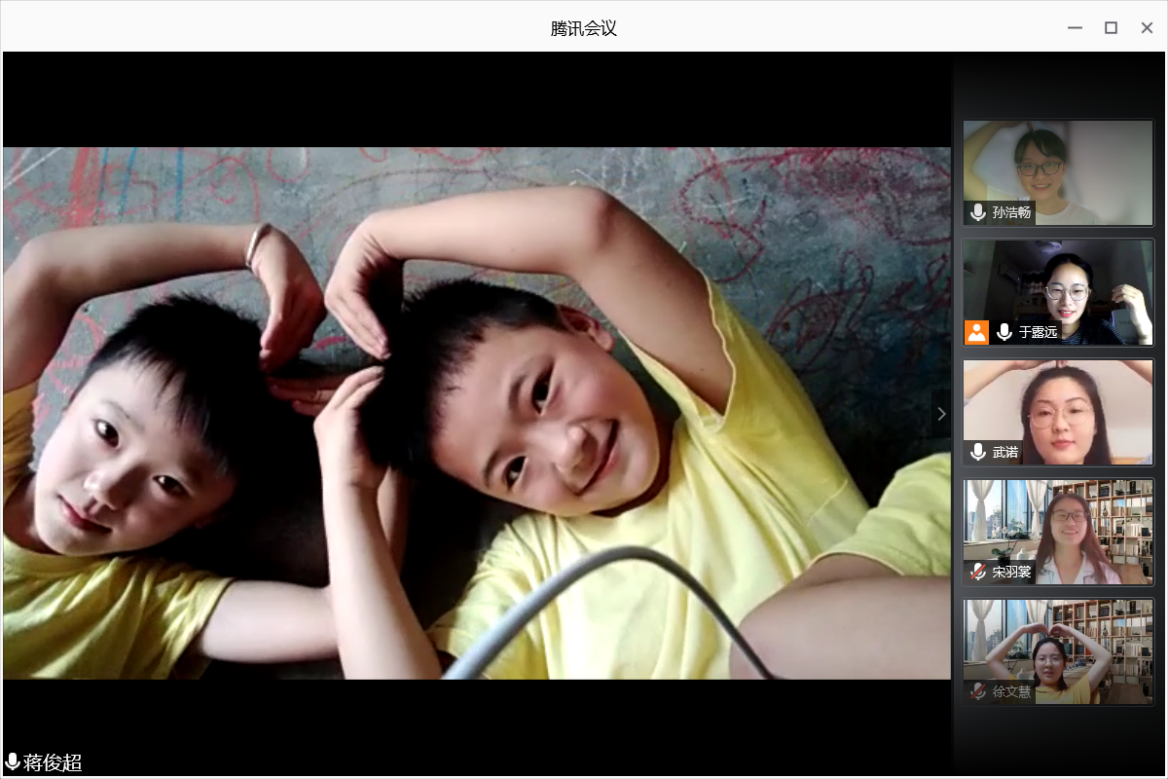1168x779 pixels.
Task: Click 宋羽裳's video thumbnail
Action: coord(1057,531)
